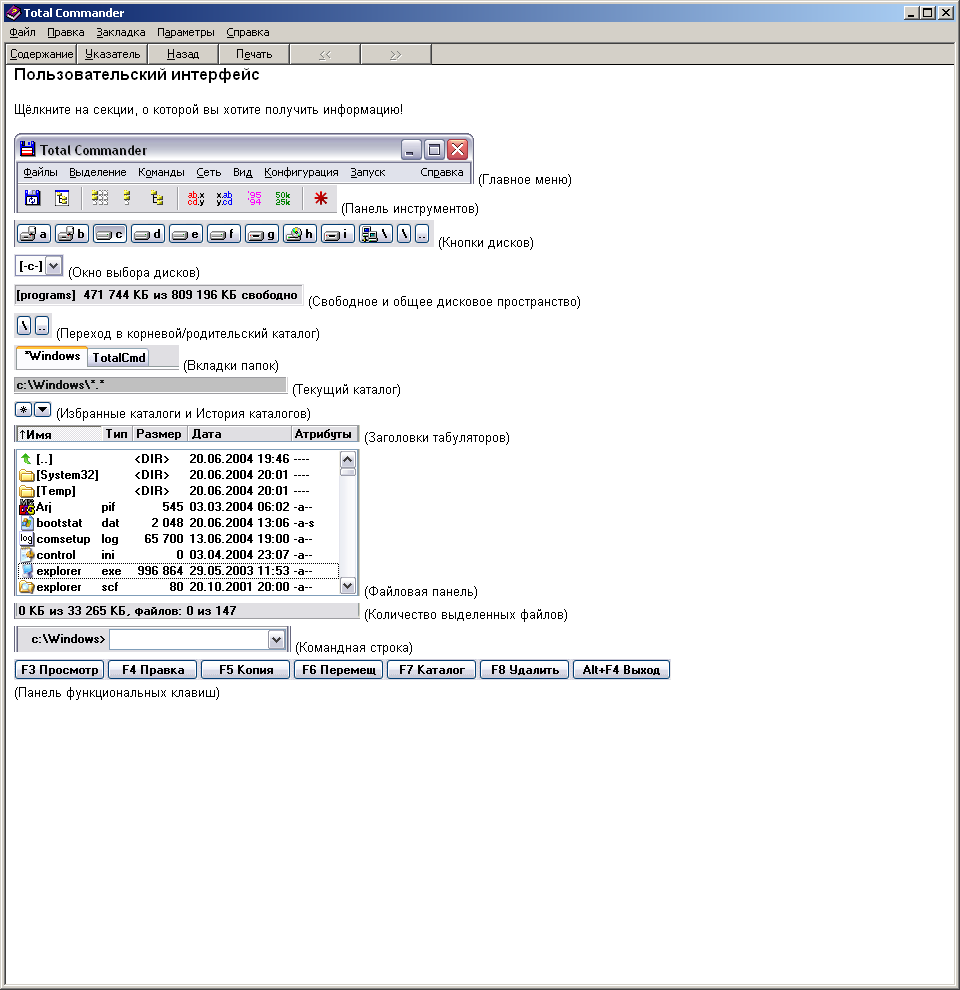Click the sort by name 'ab.x cd.y' icon
Screen dimensions: 960x990
(196, 198)
